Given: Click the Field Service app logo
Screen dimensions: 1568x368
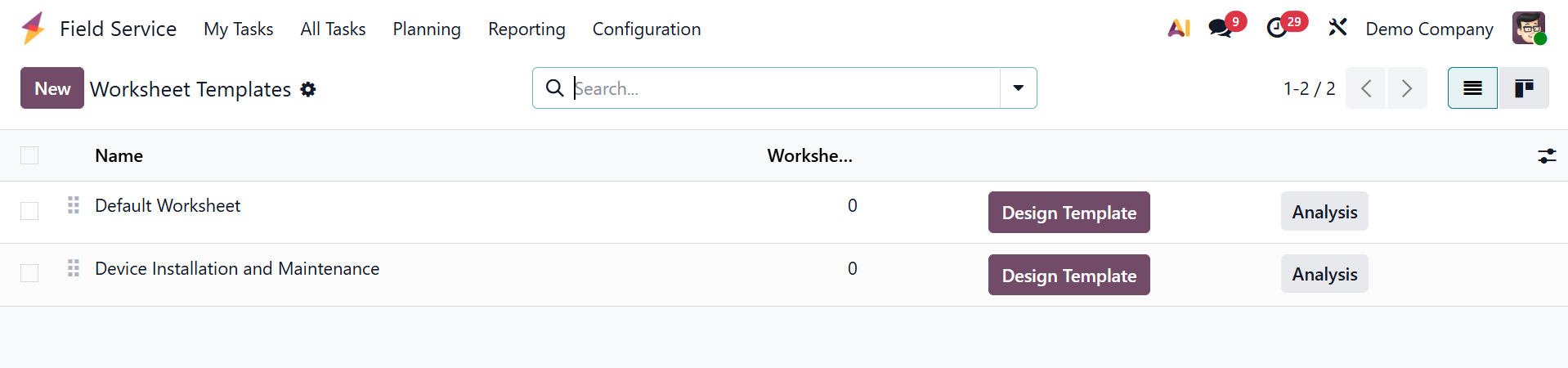Looking at the screenshot, I should pyautogui.click(x=34, y=29).
